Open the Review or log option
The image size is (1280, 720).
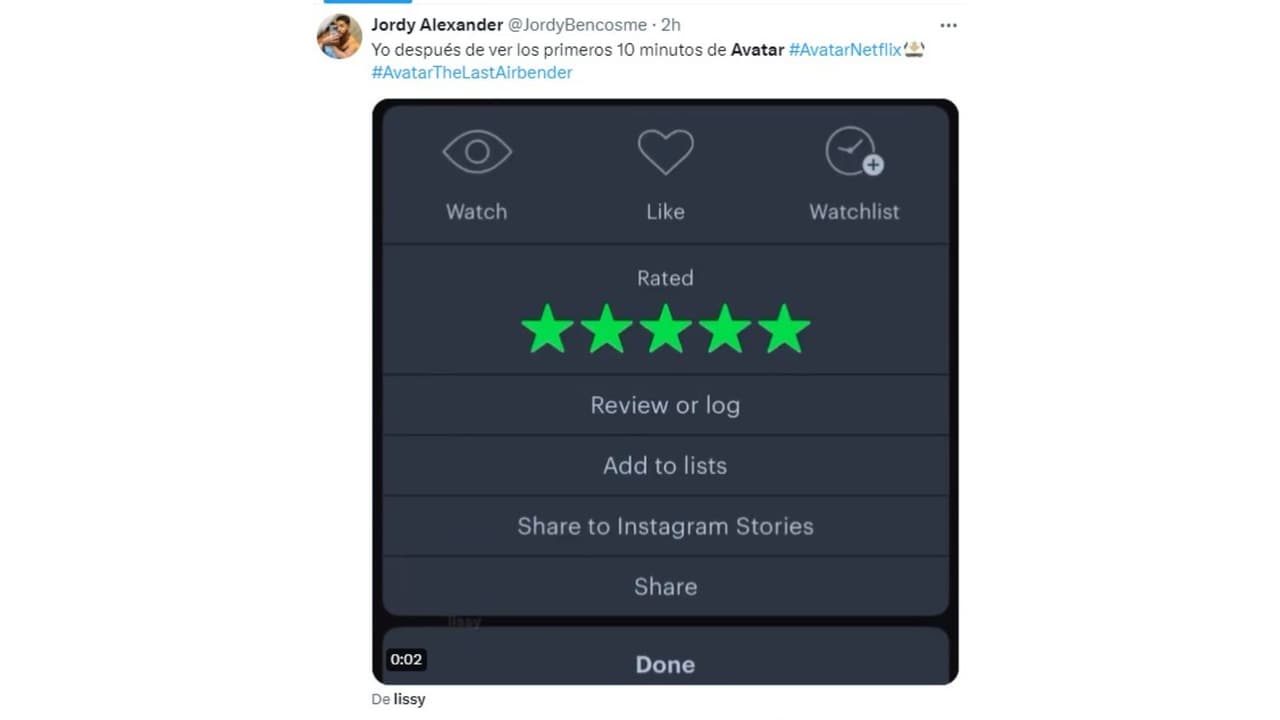(x=665, y=405)
